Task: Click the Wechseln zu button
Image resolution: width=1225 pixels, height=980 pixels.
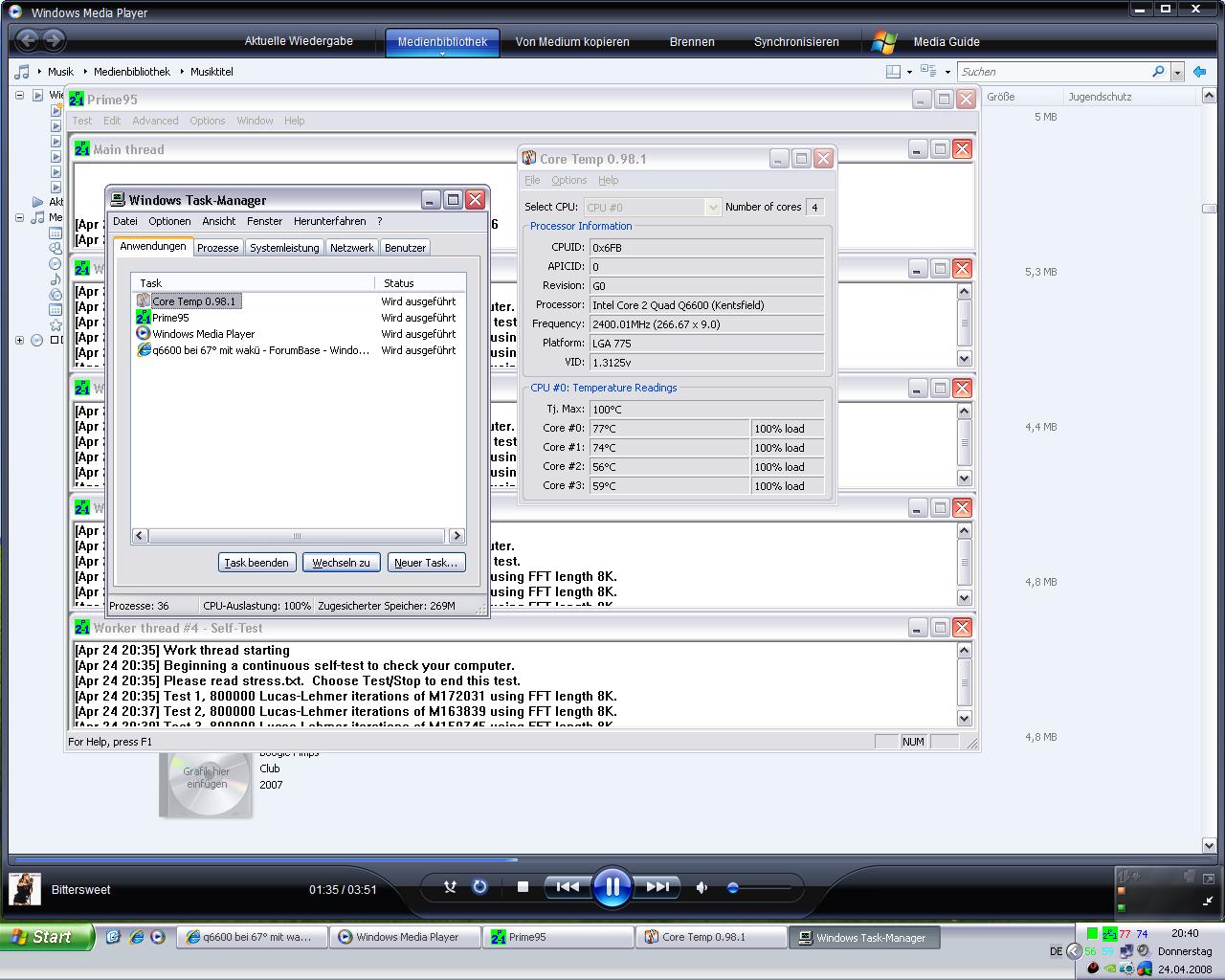Action: tap(341, 563)
